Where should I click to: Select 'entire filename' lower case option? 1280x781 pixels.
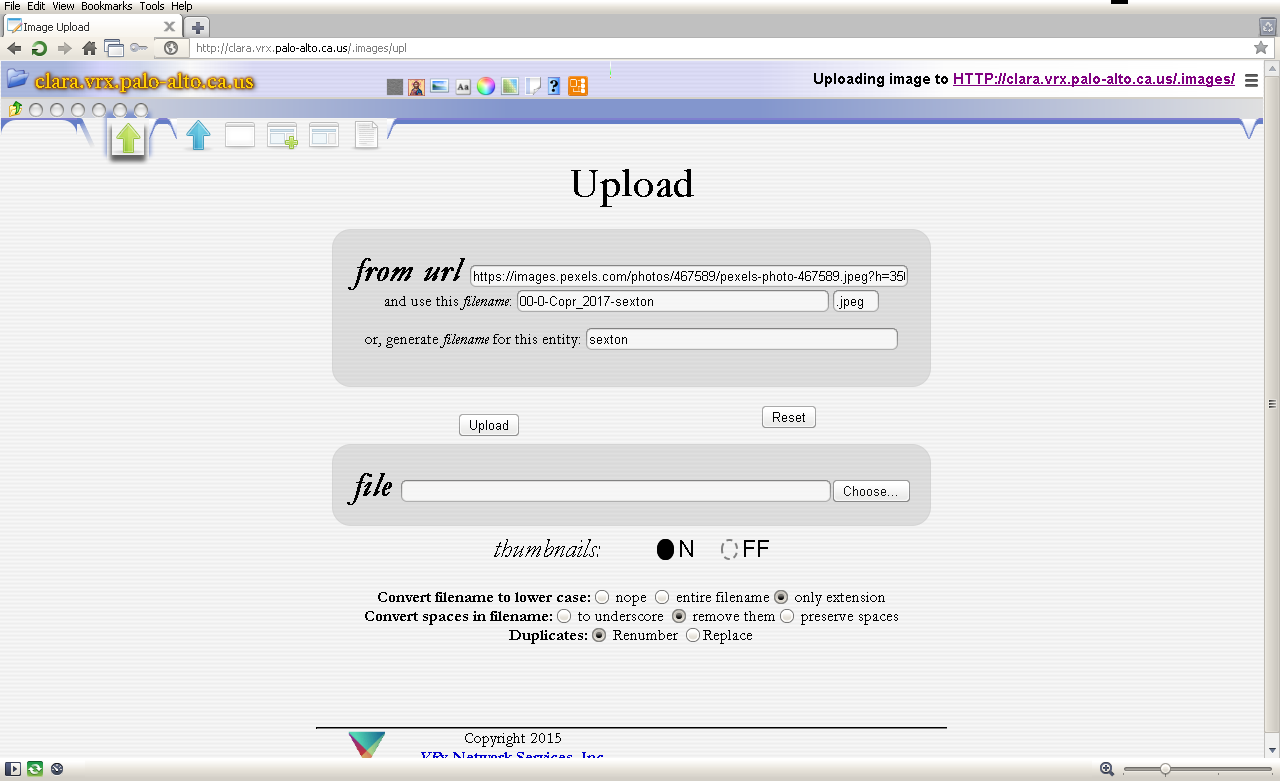pos(662,597)
